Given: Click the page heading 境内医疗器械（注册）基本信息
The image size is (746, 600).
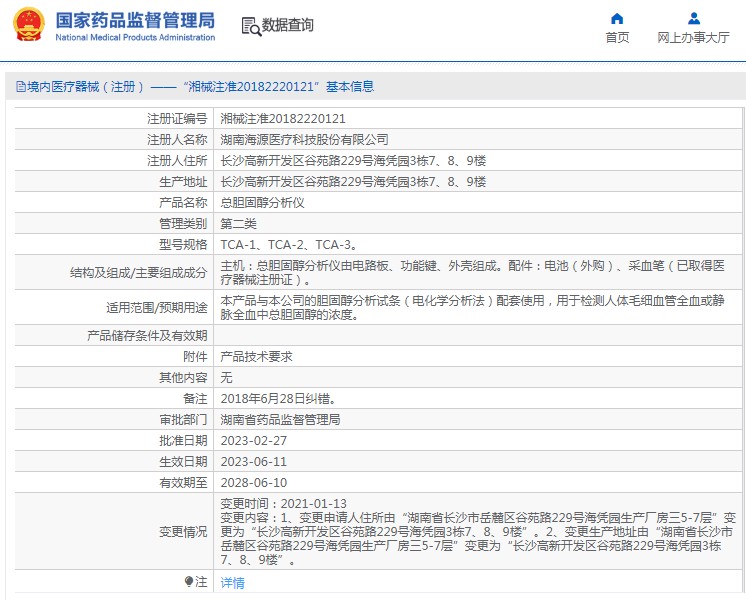Looking at the screenshot, I should [195, 87].
